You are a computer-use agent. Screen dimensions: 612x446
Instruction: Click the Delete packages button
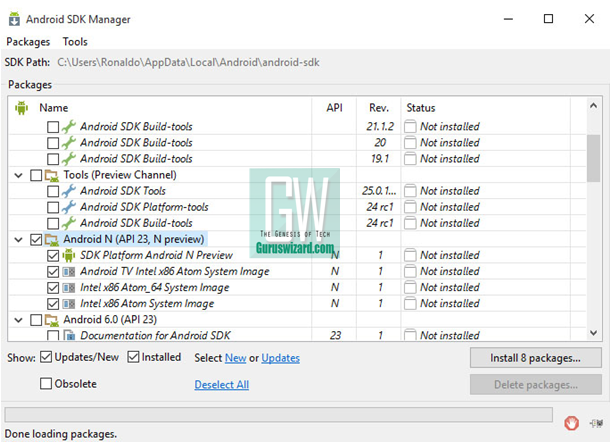[536, 385]
